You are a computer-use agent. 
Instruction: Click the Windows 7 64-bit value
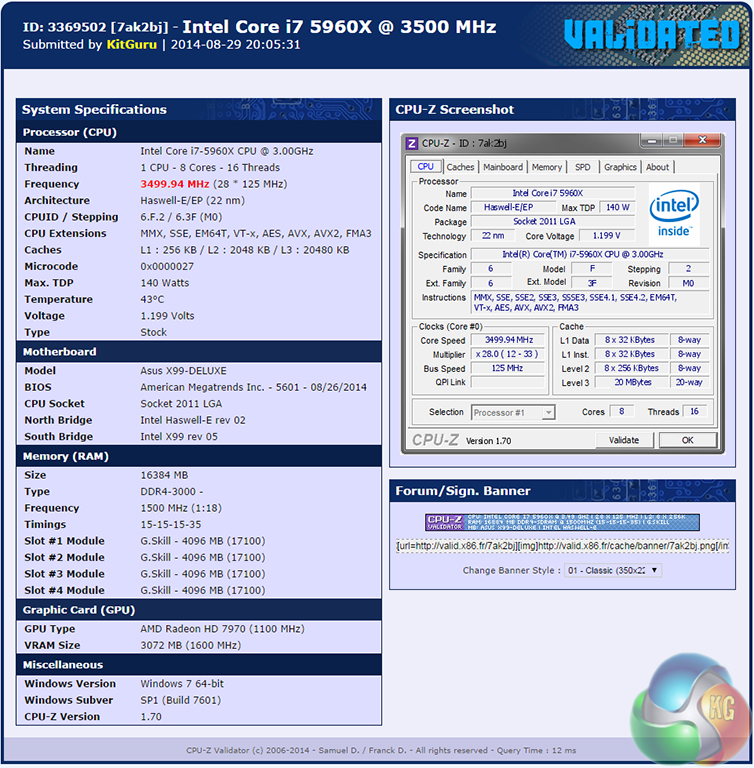tap(182, 684)
